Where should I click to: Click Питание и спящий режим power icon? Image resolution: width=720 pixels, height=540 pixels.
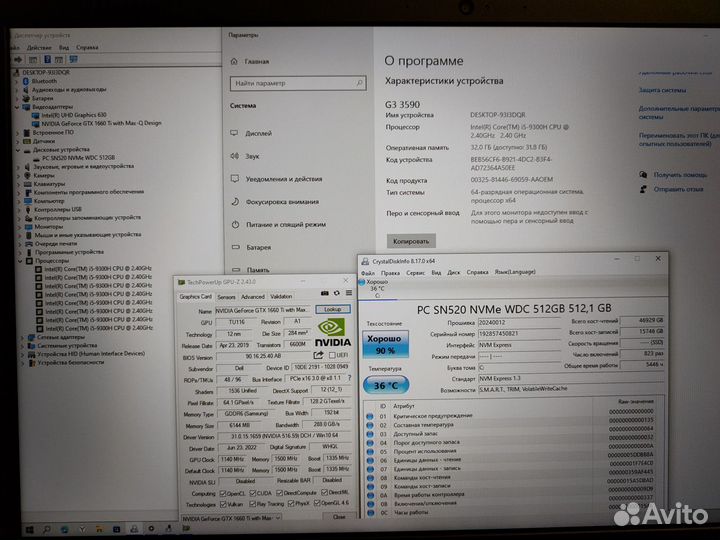tap(235, 225)
